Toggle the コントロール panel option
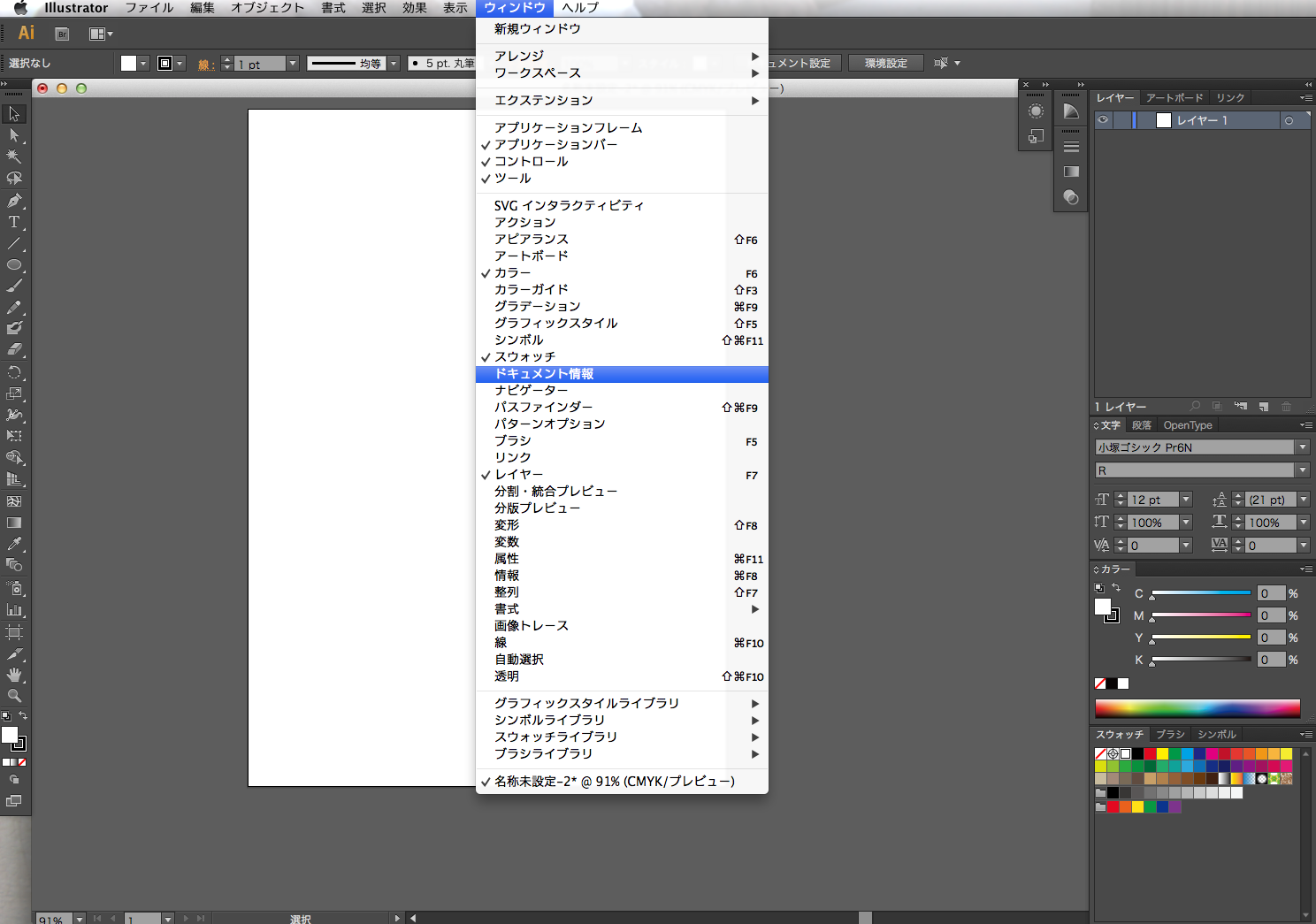This screenshot has height=924, width=1316. [622, 161]
